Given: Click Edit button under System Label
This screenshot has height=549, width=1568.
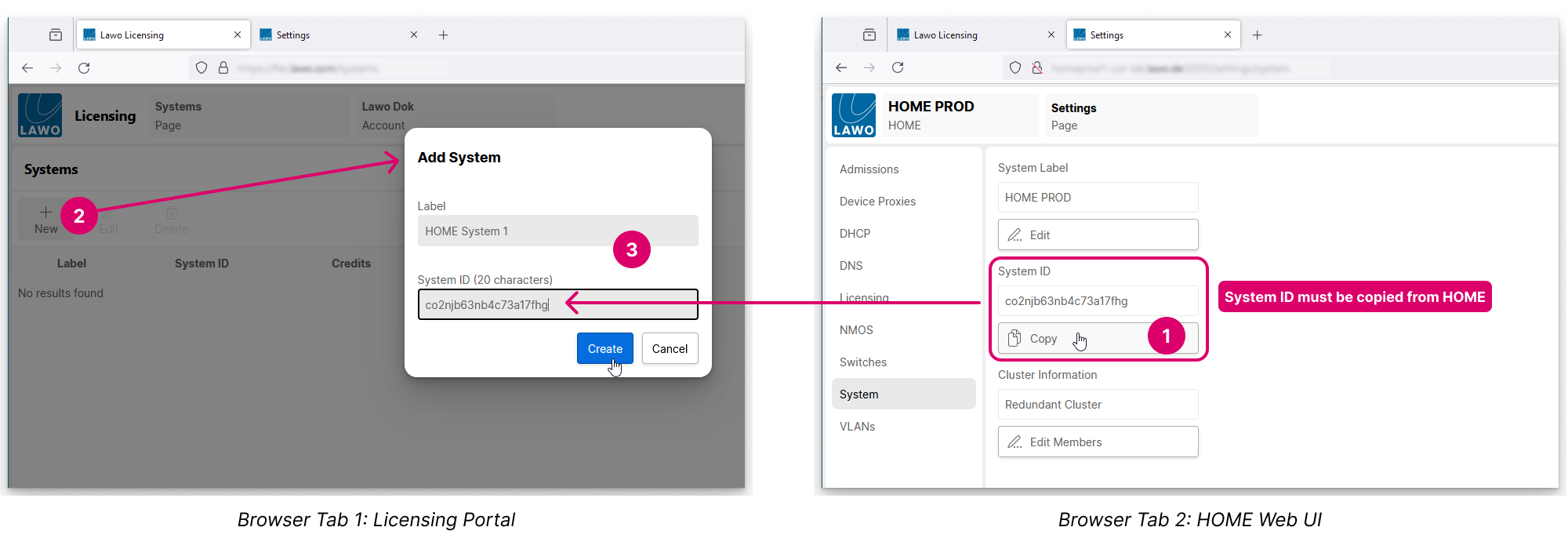Looking at the screenshot, I should point(1097,235).
